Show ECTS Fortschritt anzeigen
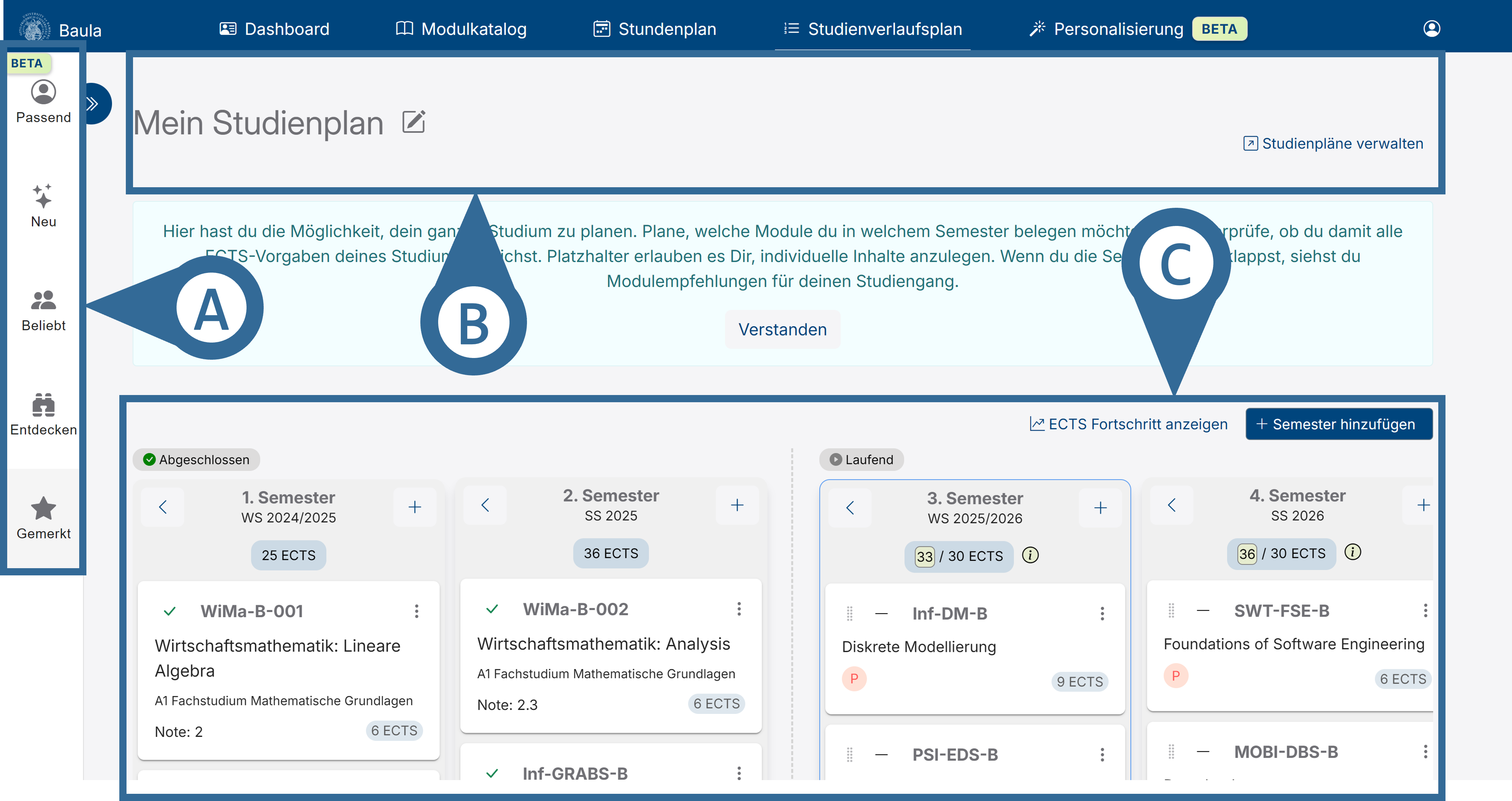 point(1128,424)
